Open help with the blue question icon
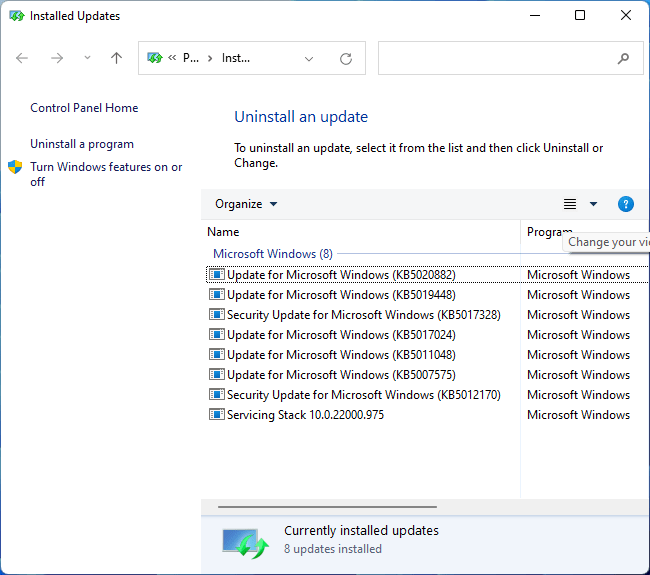Image resolution: width=650 pixels, height=575 pixels. (x=626, y=204)
